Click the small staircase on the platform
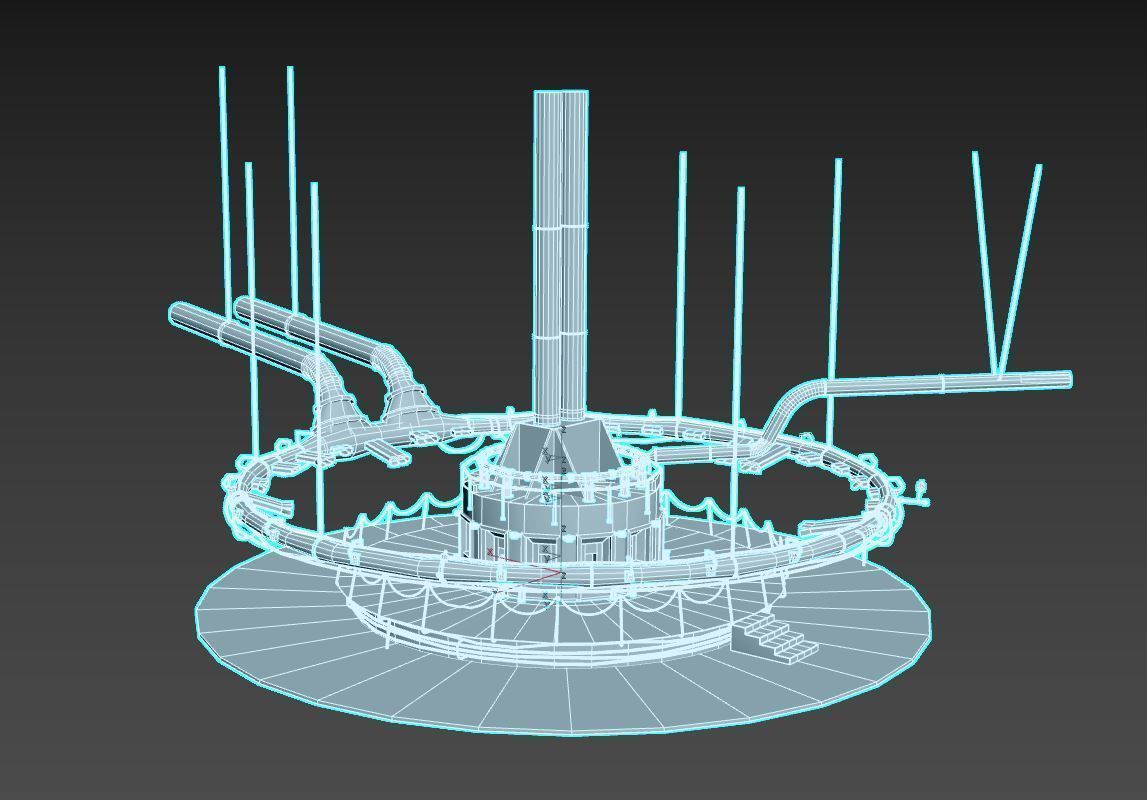Image resolution: width=1147 pixels, height=800 pixels. click(774, 638)
